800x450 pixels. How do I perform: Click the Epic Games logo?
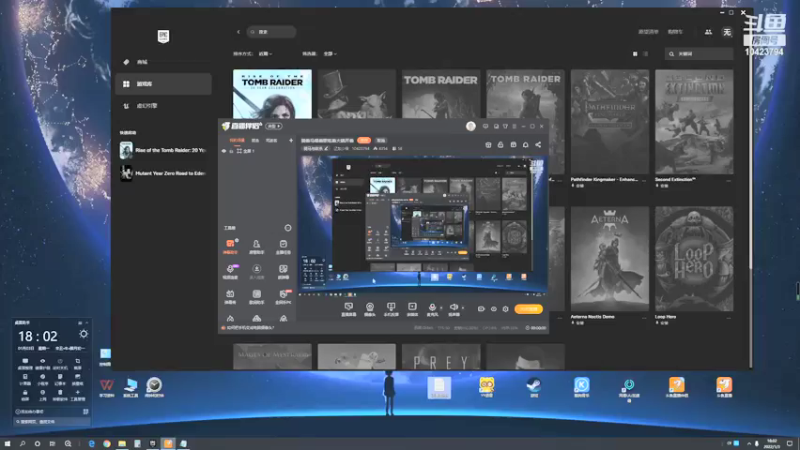tap(163, 36)
